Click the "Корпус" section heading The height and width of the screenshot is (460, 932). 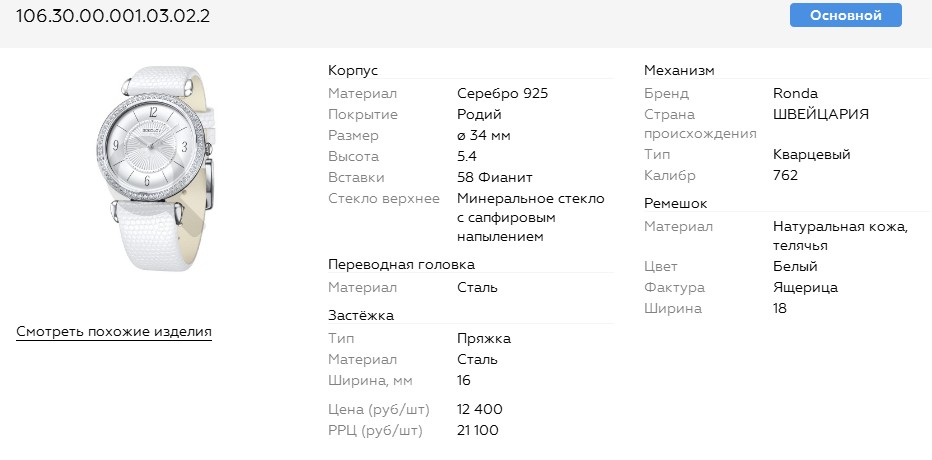coord(353,70)
